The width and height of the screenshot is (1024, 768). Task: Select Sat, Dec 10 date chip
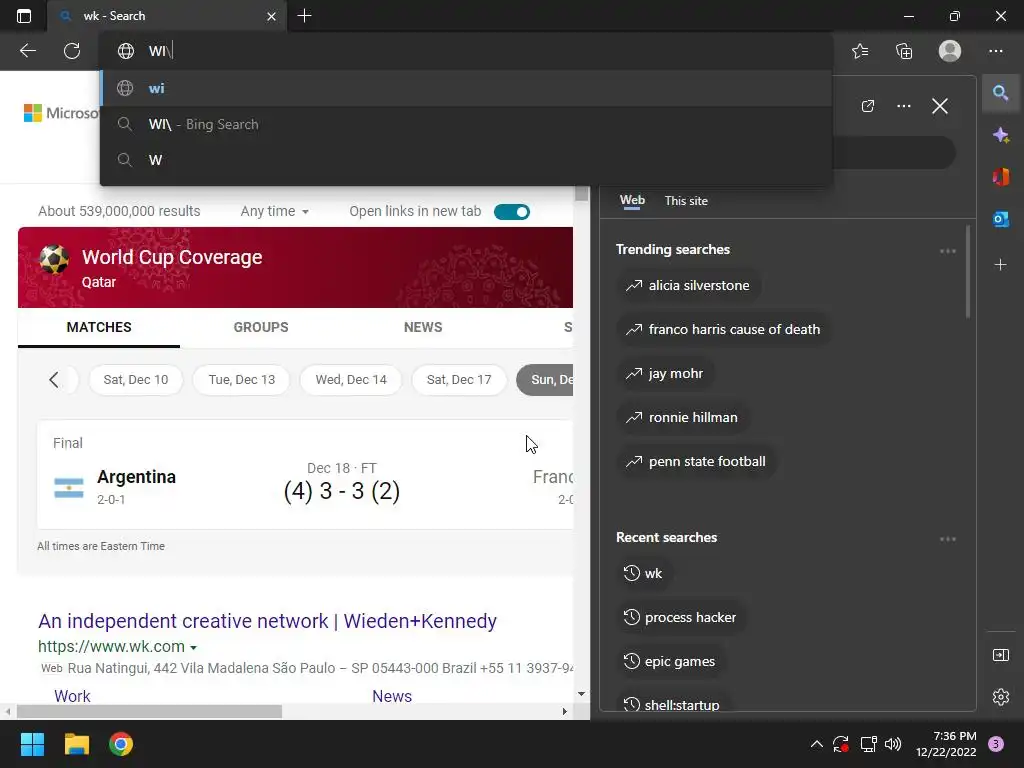135,379
